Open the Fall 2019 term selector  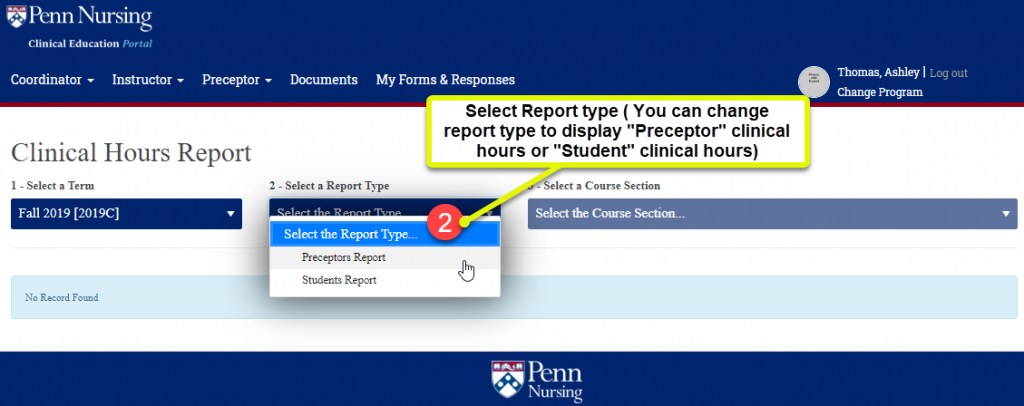click(x=126, y=213)
